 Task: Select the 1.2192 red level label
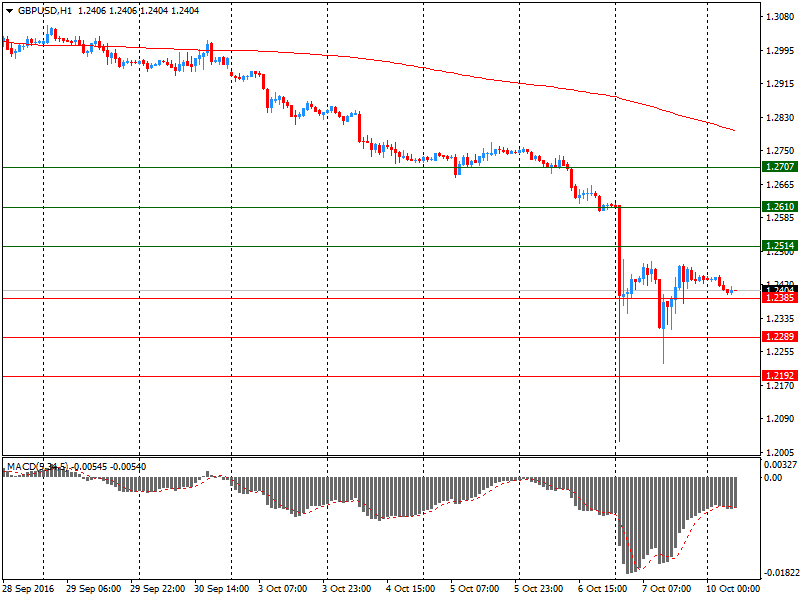780,376
